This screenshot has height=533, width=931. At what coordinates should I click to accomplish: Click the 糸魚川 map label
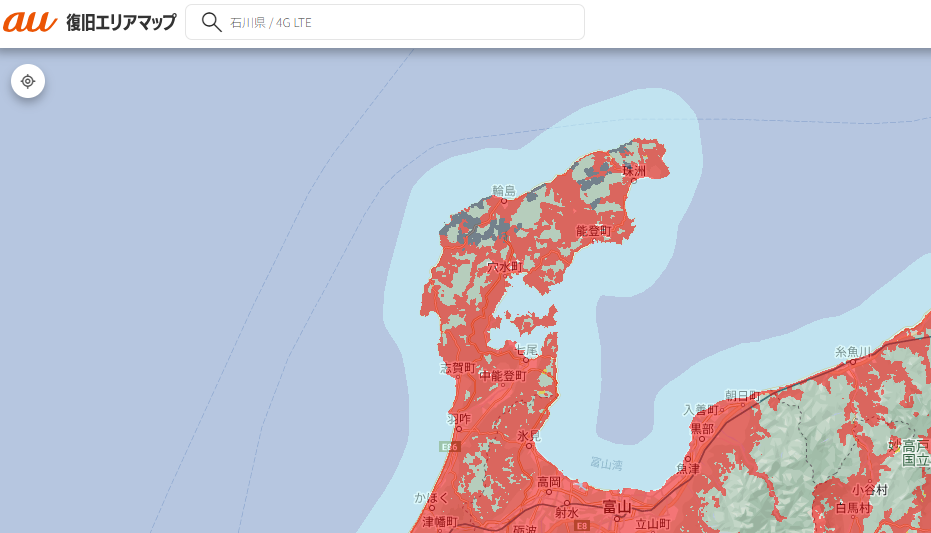click(x=853, y=352)
